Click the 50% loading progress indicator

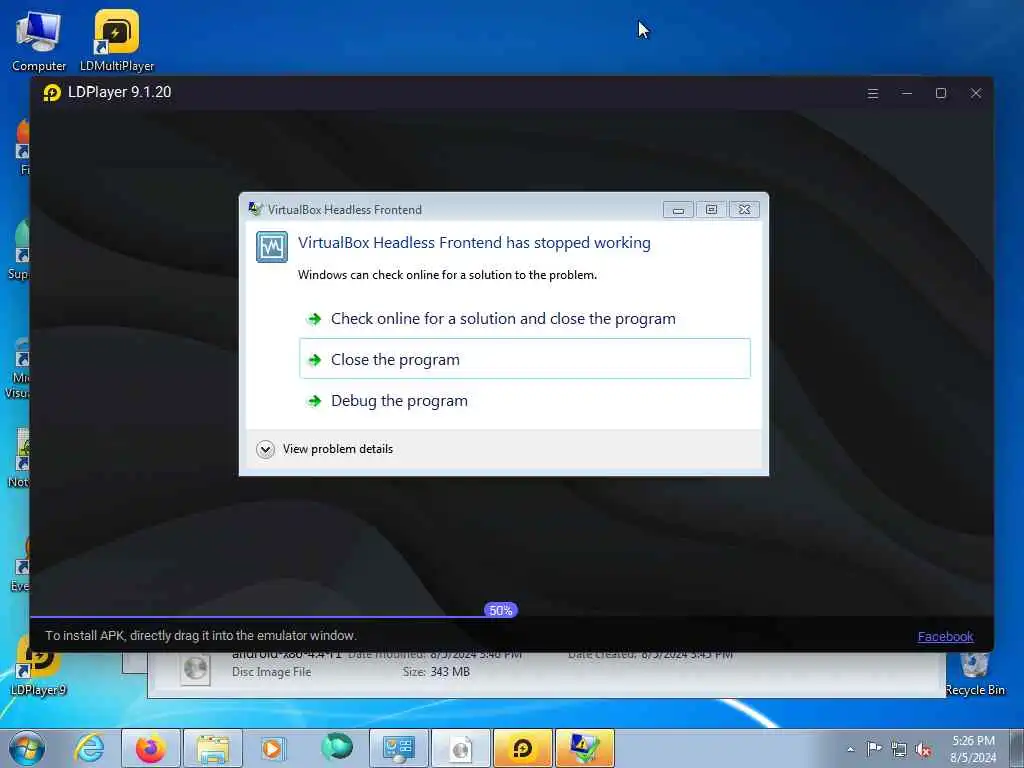coord(501,610)
